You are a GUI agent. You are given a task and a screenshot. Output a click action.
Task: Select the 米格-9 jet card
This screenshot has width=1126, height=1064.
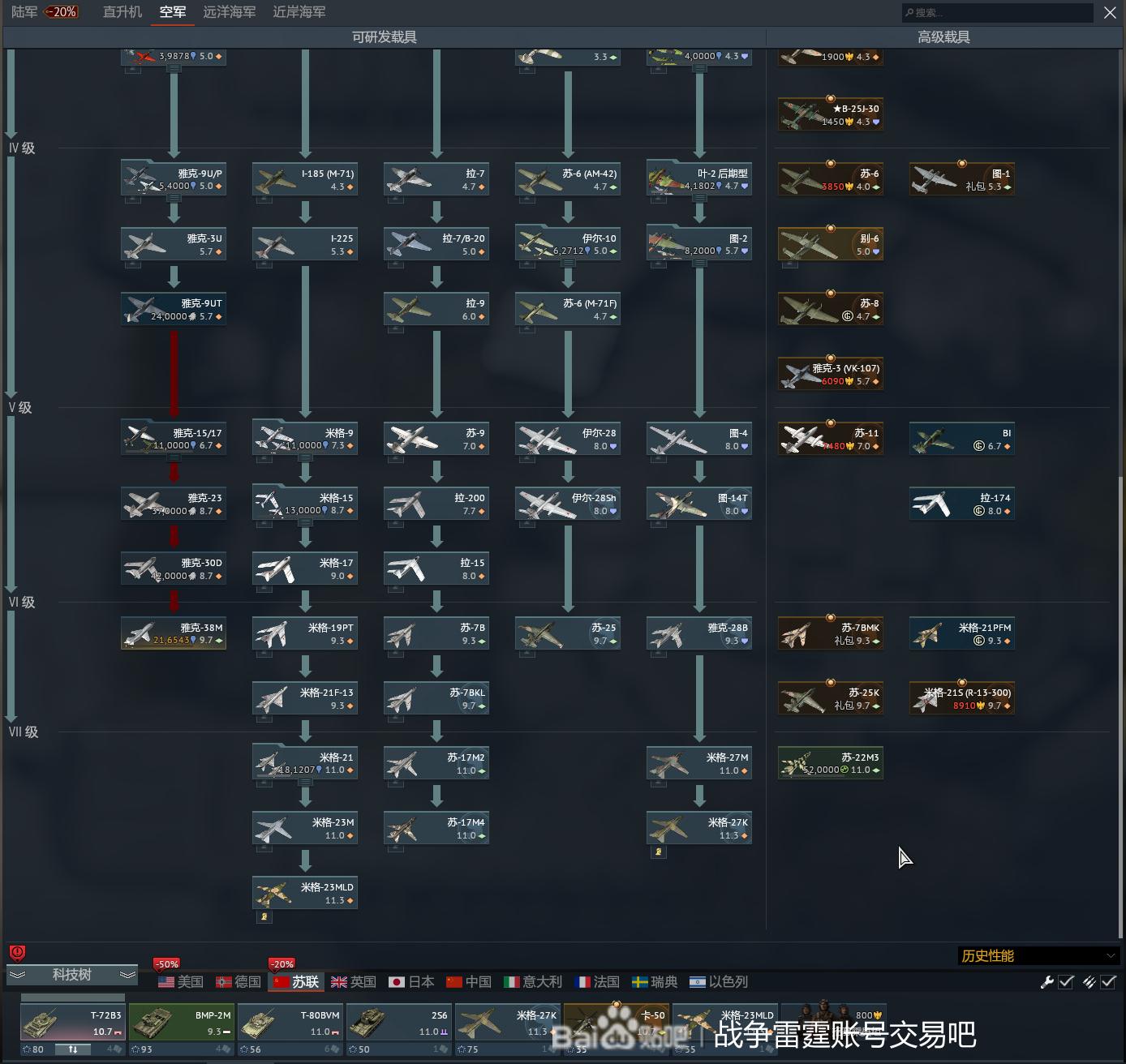coord(305,438)
